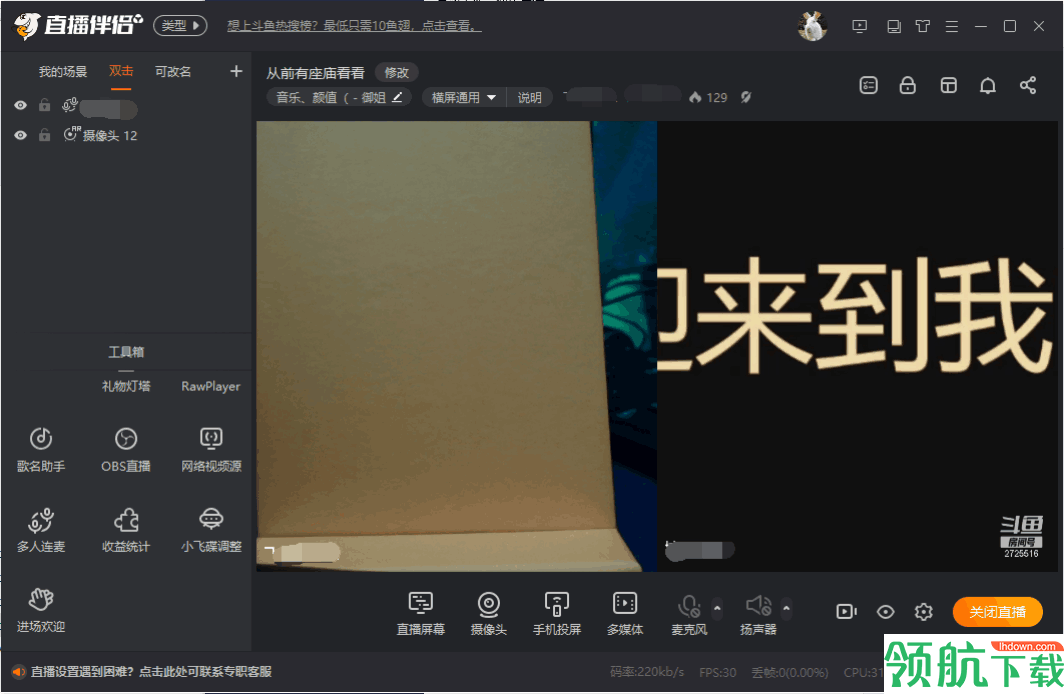Add 摄像头 camera source
This screenshot has width=1064, height=694.
click(x=489, y=613)
